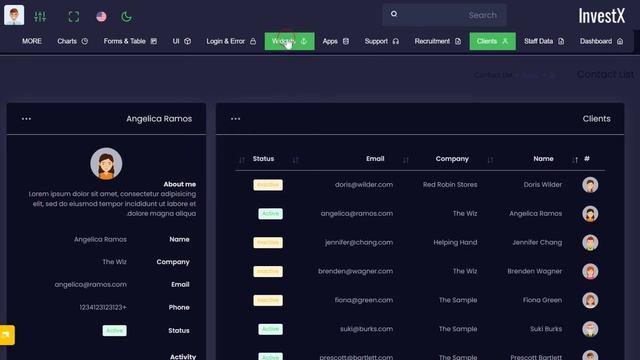Click Inactive badge for Fiona Green
This screenshot has height=360, width=640.
point(268,300)
